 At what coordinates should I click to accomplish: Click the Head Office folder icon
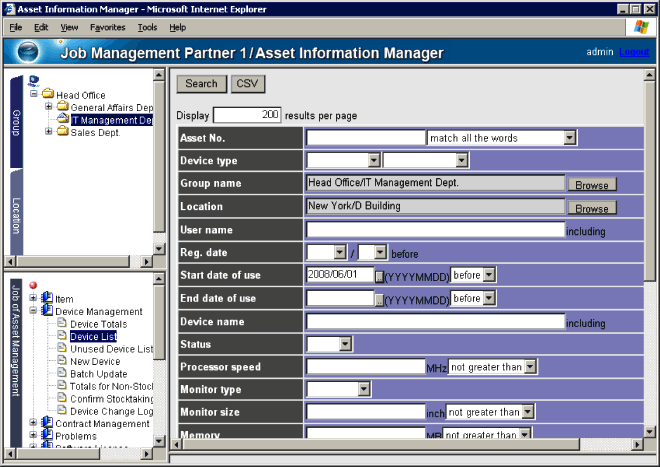[x=47, y=95]
